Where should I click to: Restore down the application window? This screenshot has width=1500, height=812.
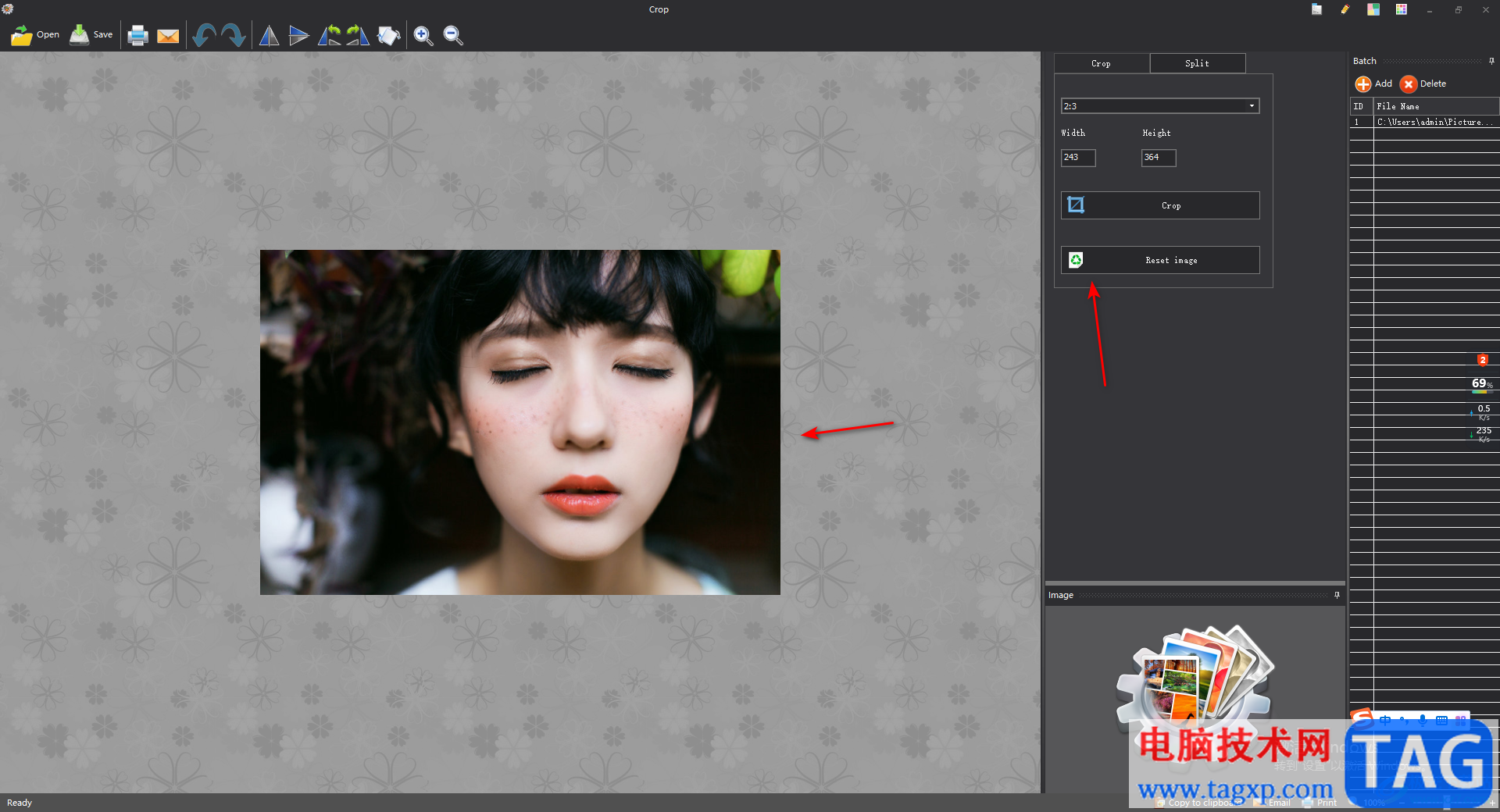(1458, 9)
